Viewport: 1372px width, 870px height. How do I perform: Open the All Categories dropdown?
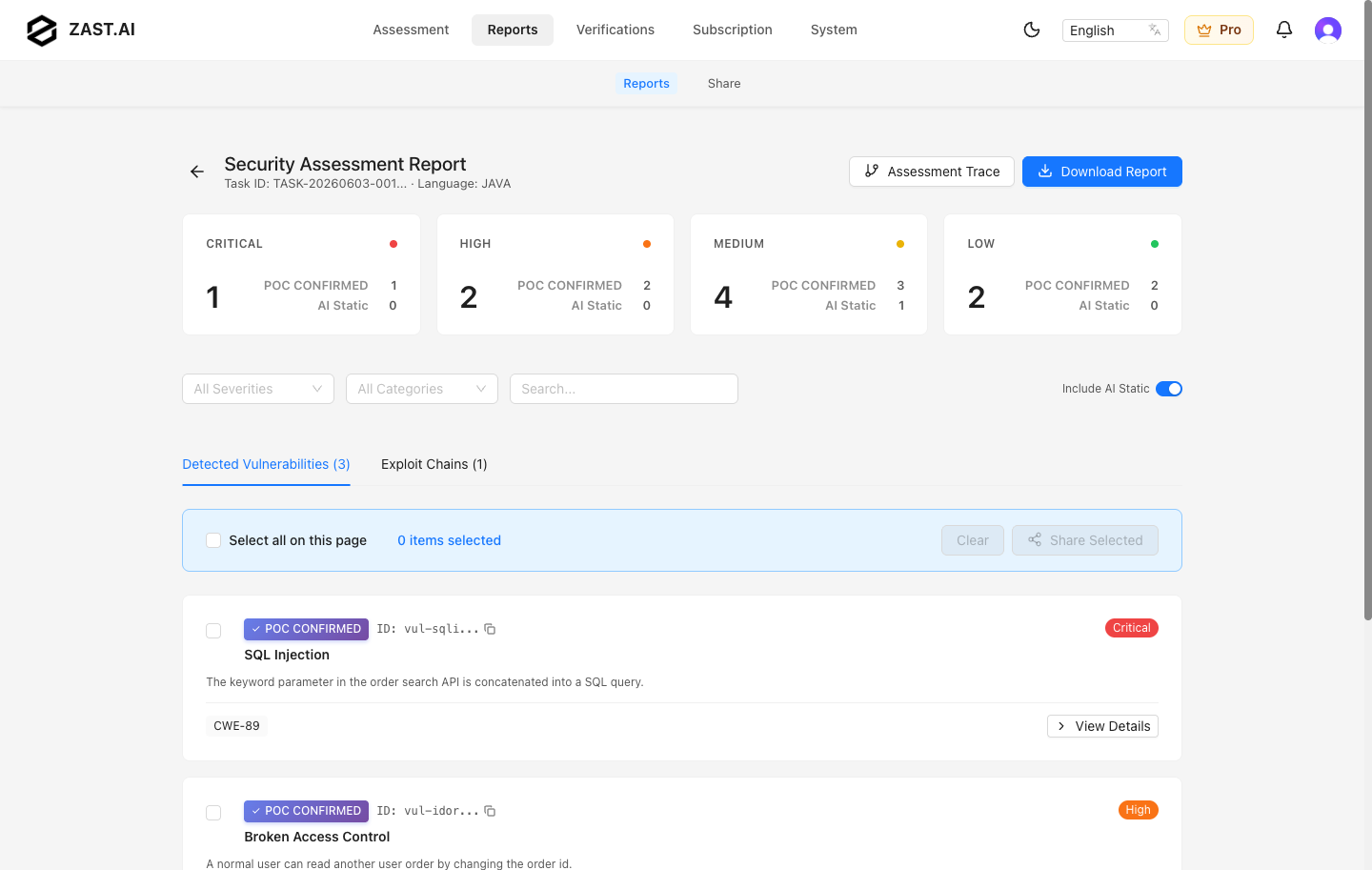[422, 389]
